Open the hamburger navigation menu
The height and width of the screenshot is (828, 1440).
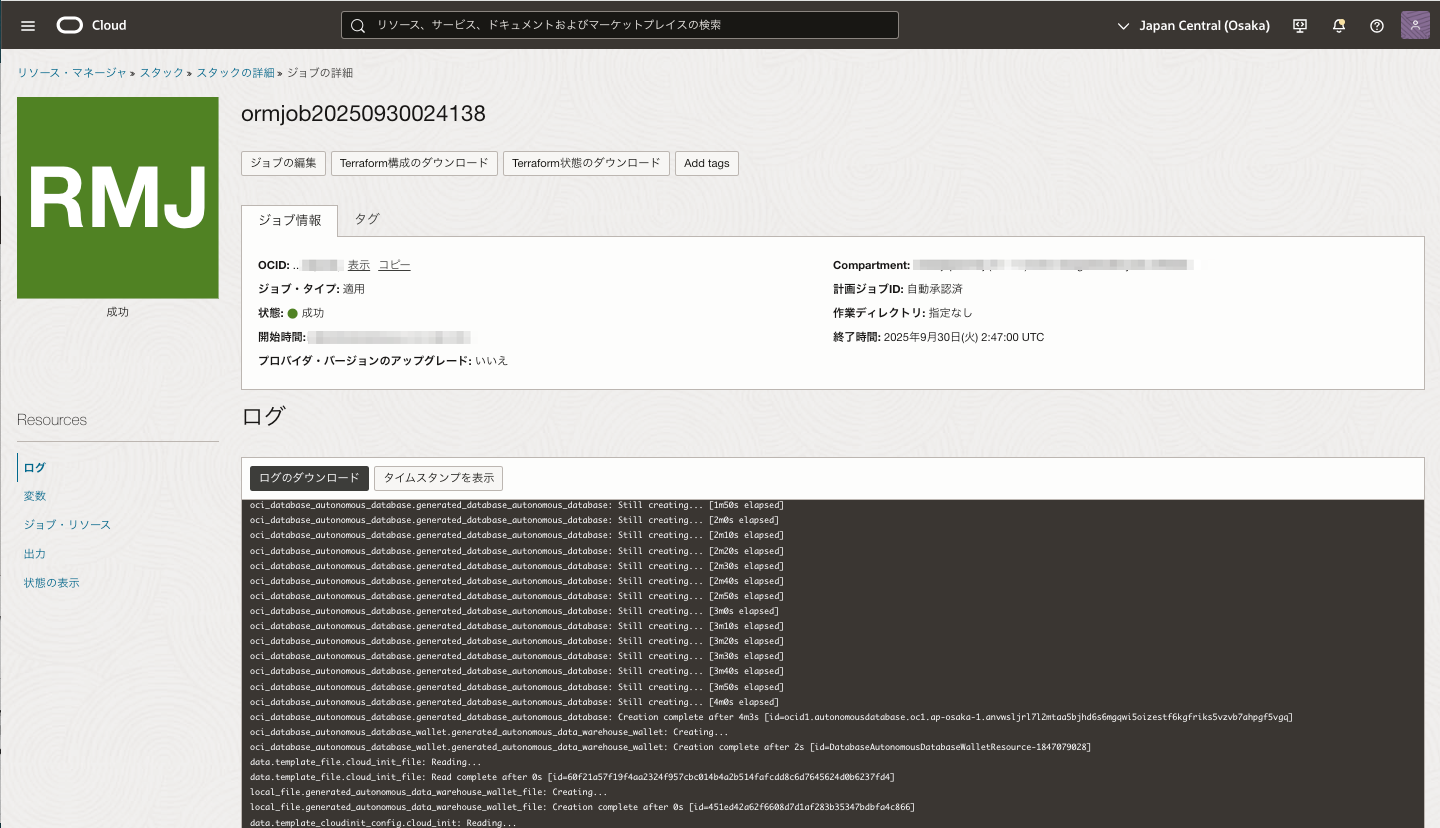[28, 25]
